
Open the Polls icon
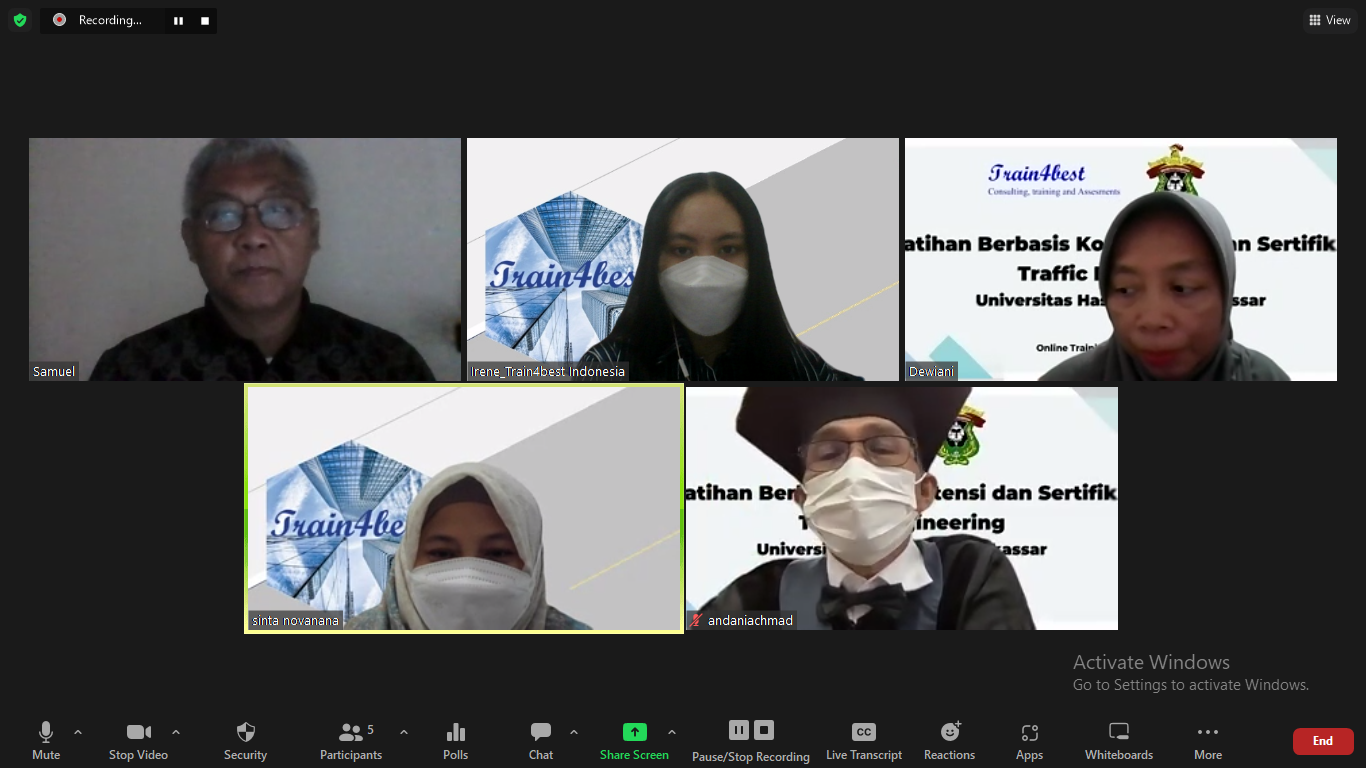pyautogui.click(x=455, y=740)
